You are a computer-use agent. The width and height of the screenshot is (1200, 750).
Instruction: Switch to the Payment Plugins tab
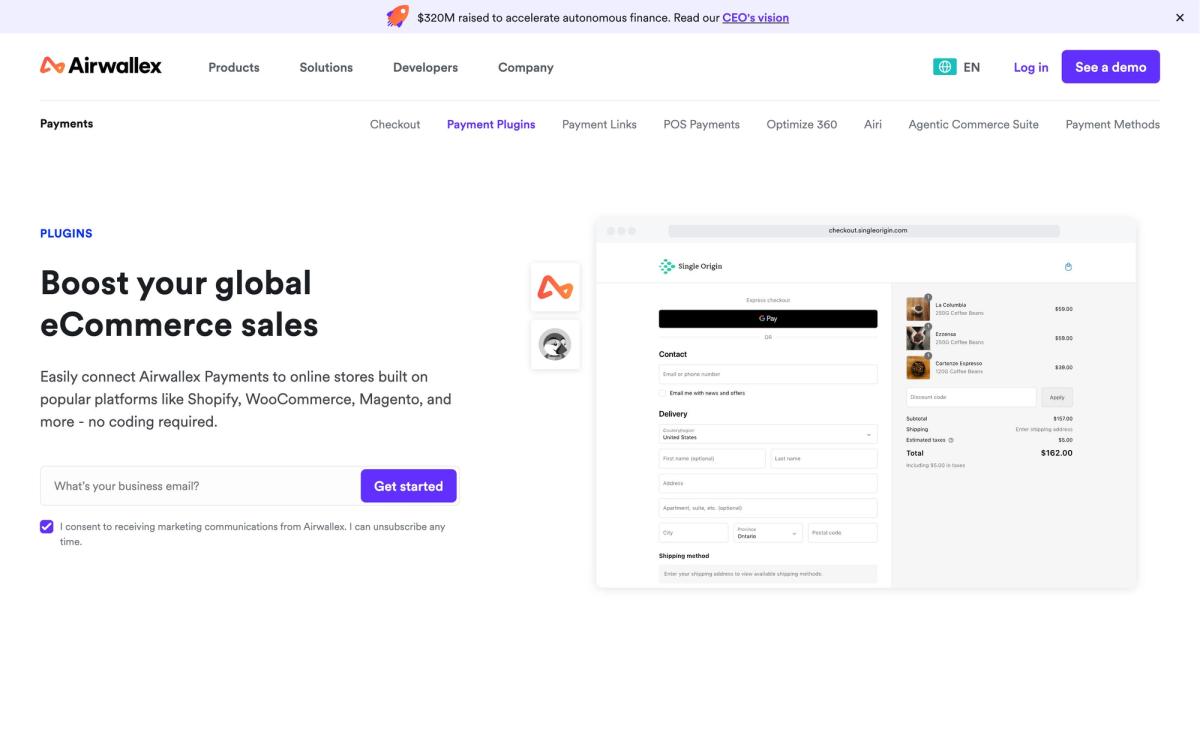click(491, 125)
